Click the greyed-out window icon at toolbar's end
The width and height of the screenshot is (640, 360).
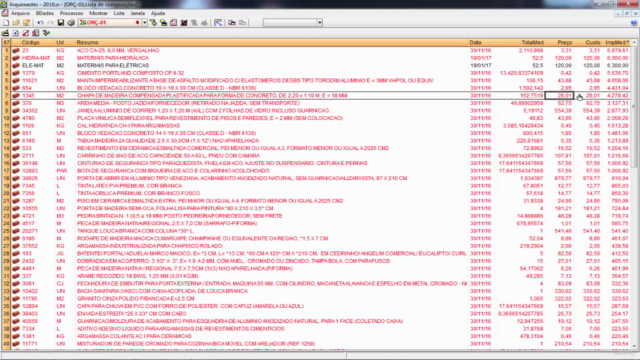pos(242,23)
